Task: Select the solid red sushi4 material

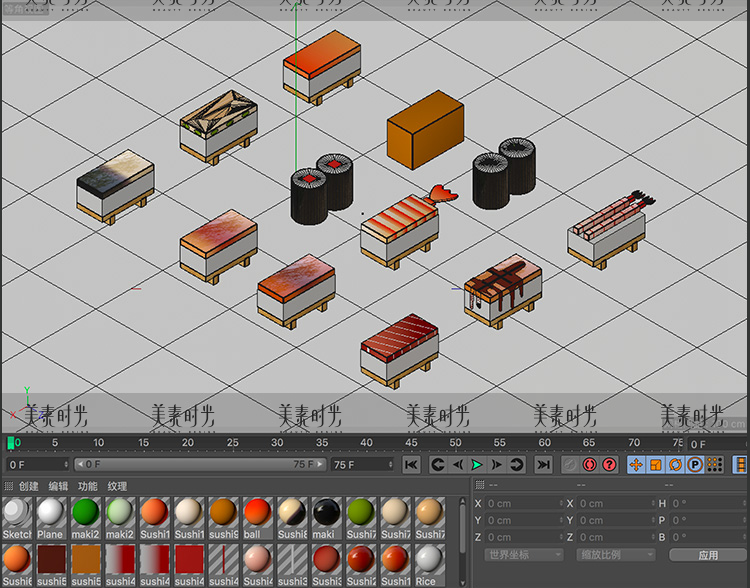Action: (189, 565)
